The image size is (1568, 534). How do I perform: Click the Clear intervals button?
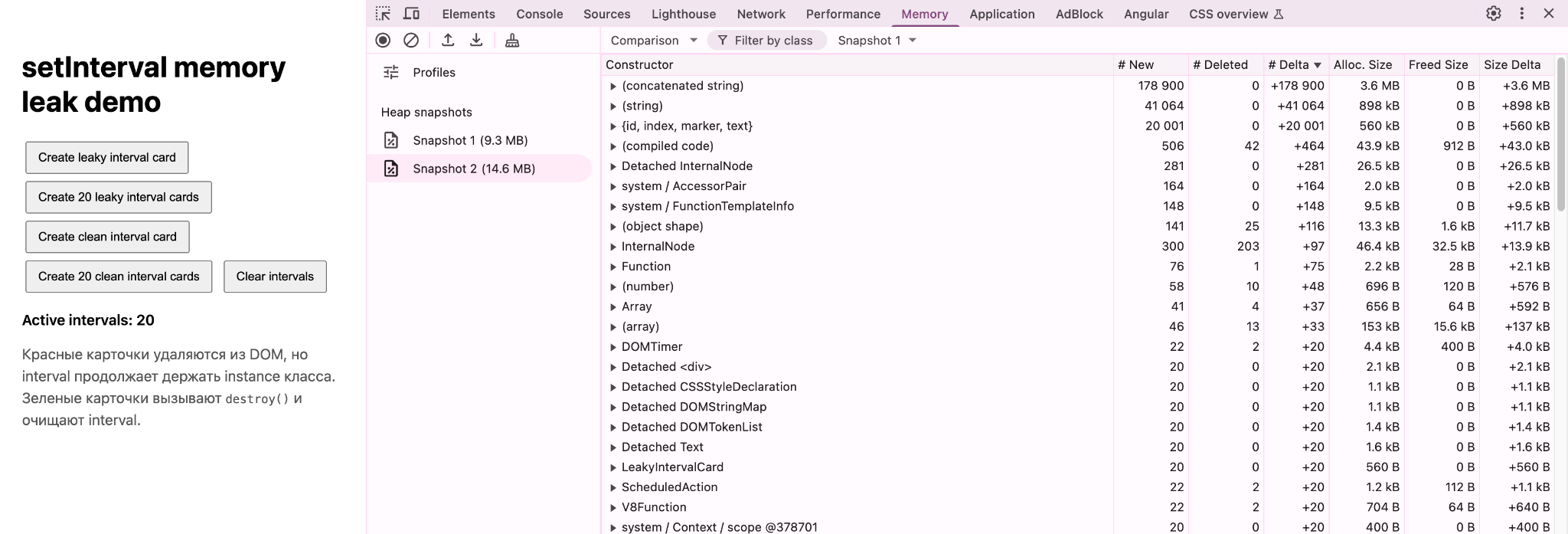[x=275, y=277]
